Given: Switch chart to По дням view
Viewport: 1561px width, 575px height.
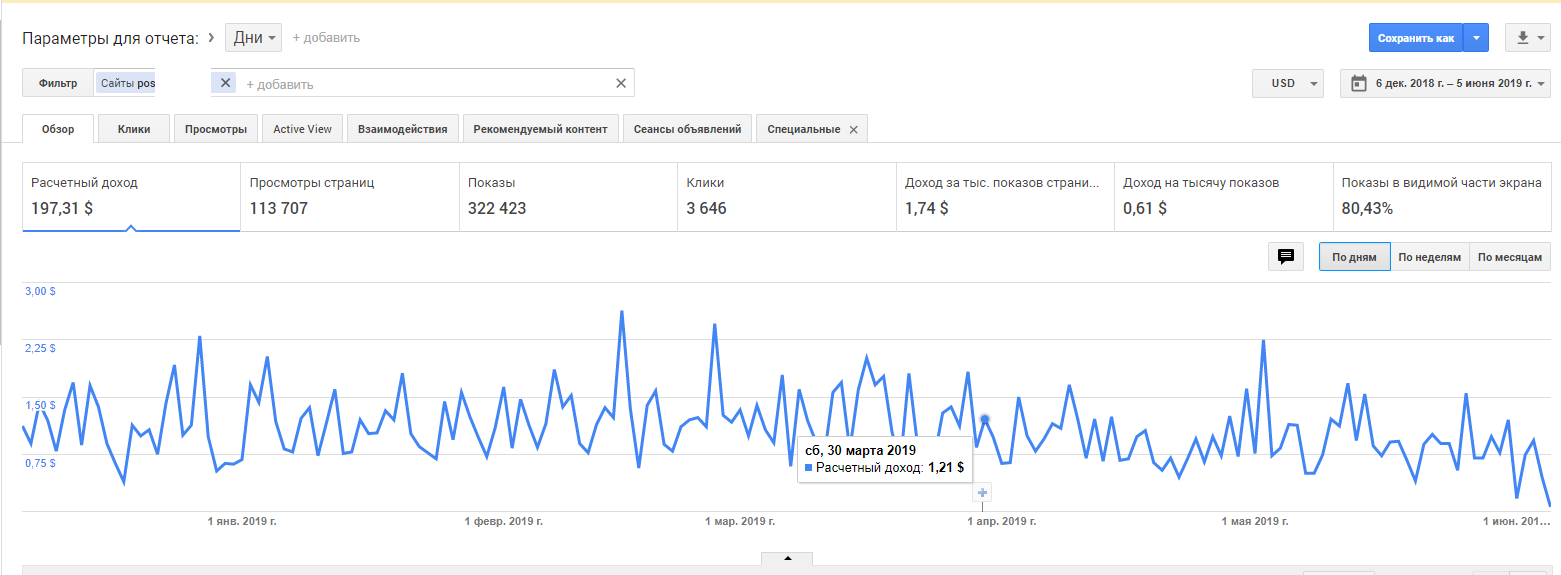Looking at the screenshot, I should point(1354,257).
